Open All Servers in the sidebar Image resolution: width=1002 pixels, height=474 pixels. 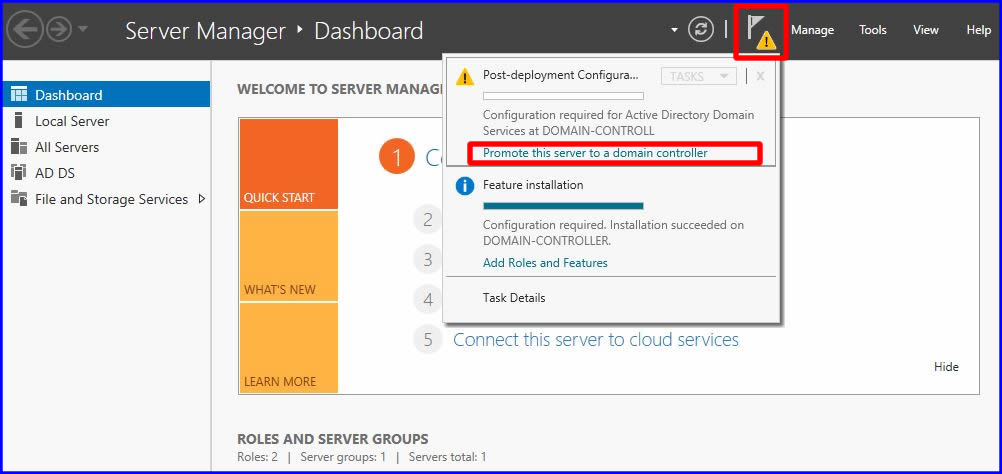pos(67,147)
